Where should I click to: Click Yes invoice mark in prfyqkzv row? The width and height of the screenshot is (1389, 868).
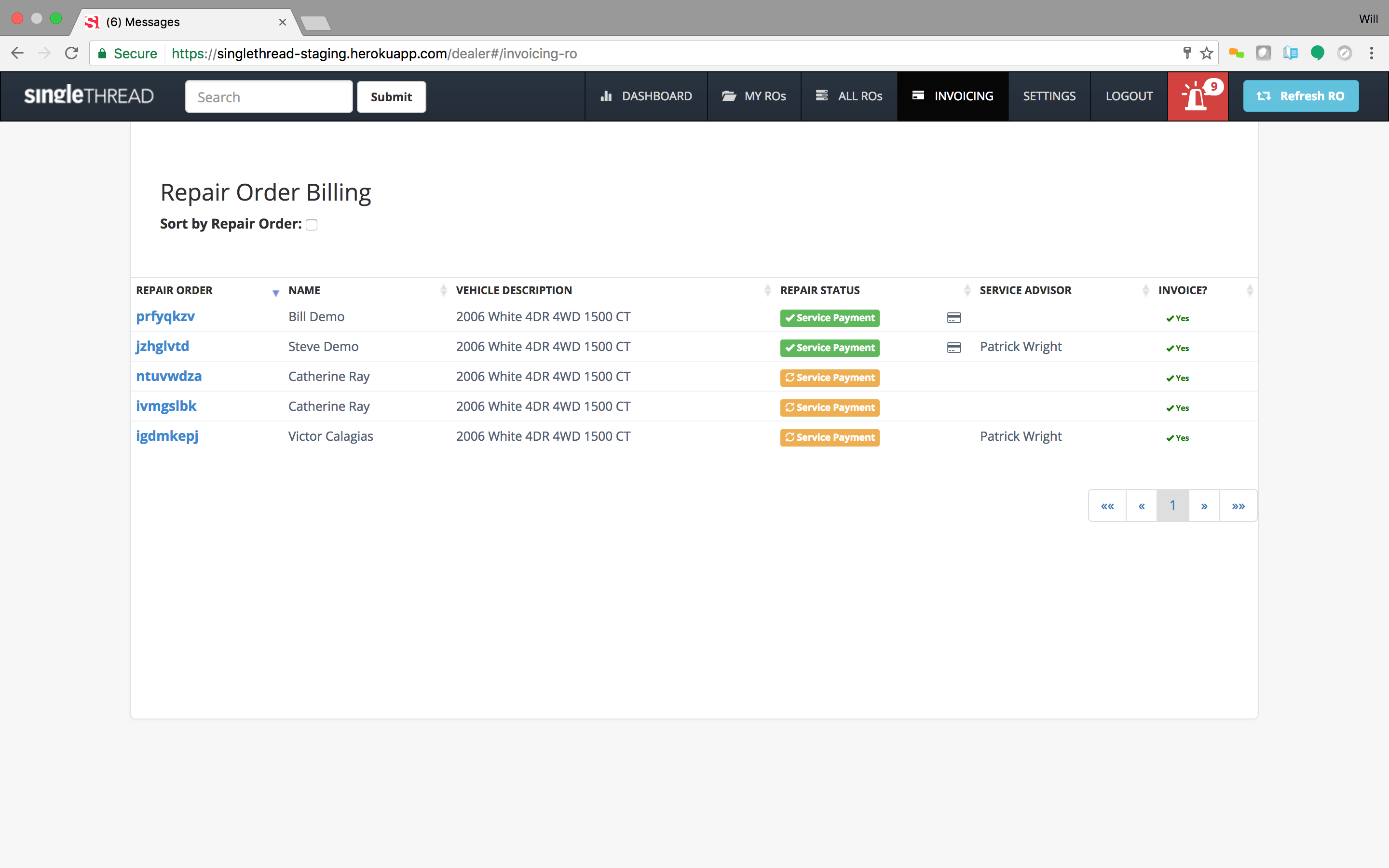click(1178, 319)
